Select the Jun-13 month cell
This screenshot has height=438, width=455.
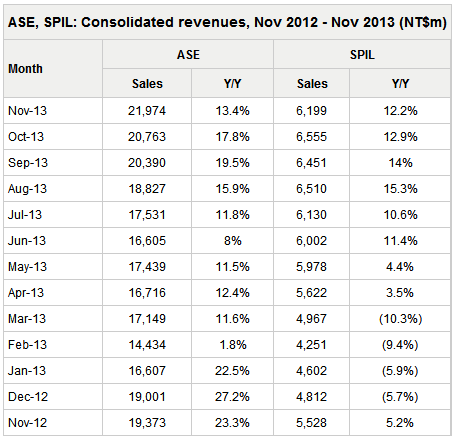(x=27, y=240)
